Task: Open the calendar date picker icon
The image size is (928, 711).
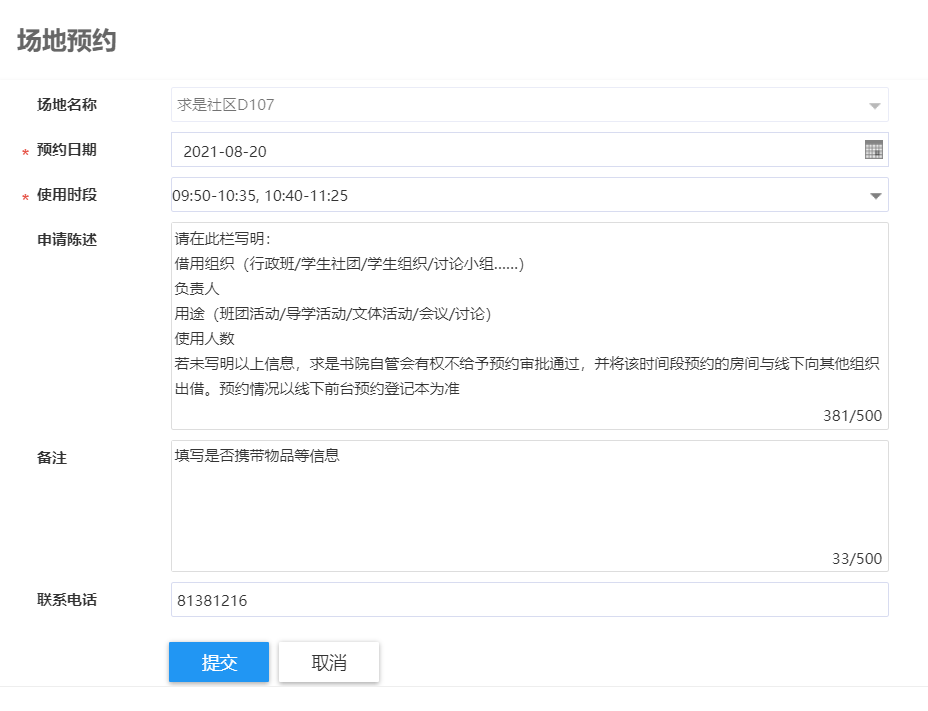Action: coord(873,150)
